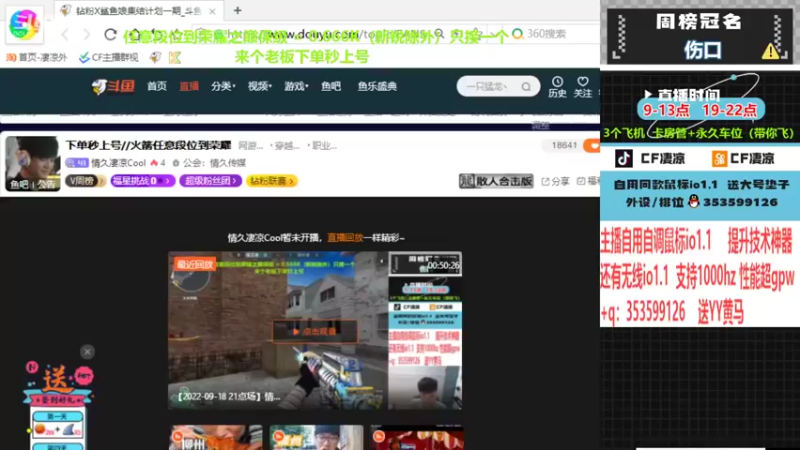Expand the 游戏 dropdown menu
The height and width of the screenshot is (450, 800).
[x=296, y=86]
